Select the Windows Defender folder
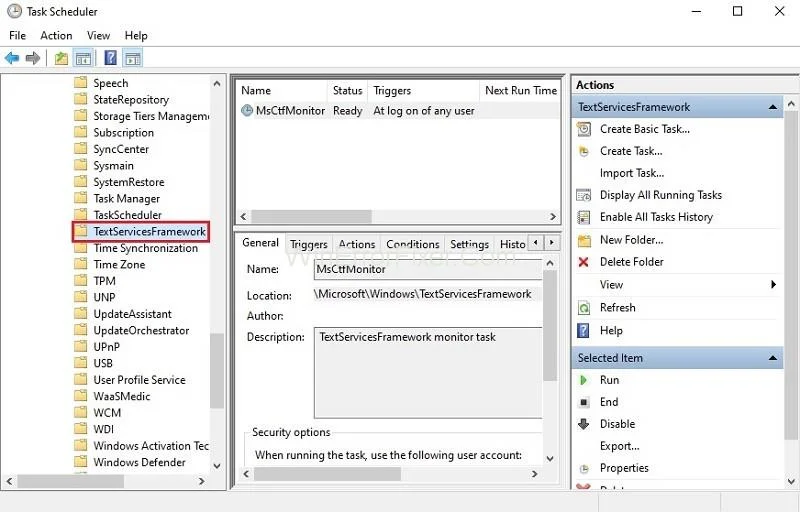Image resolution: width=800 pixels, height=512 pixels. point(139,462)
